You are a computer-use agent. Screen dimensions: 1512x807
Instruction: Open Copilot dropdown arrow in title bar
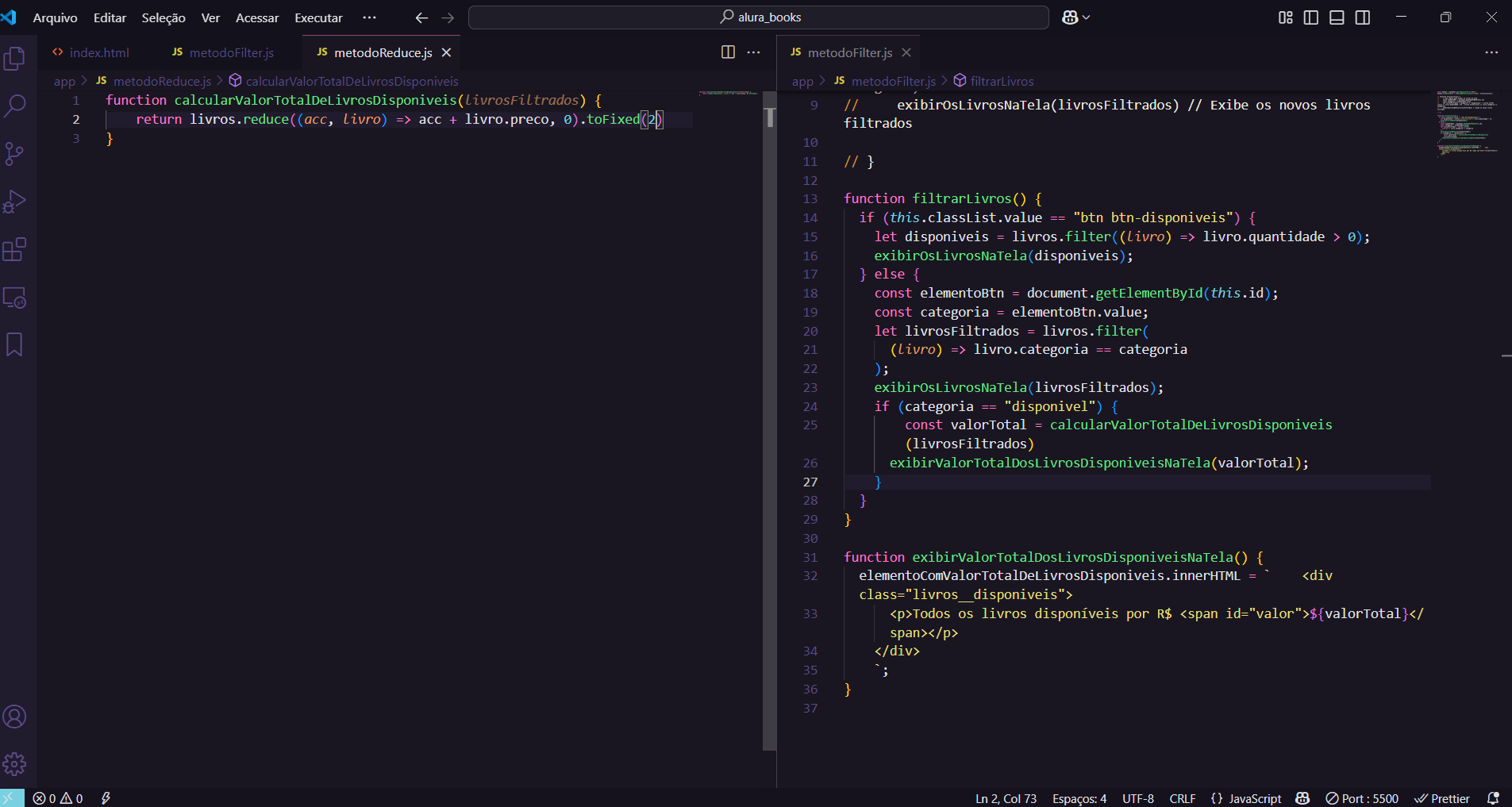[1087, 17]
